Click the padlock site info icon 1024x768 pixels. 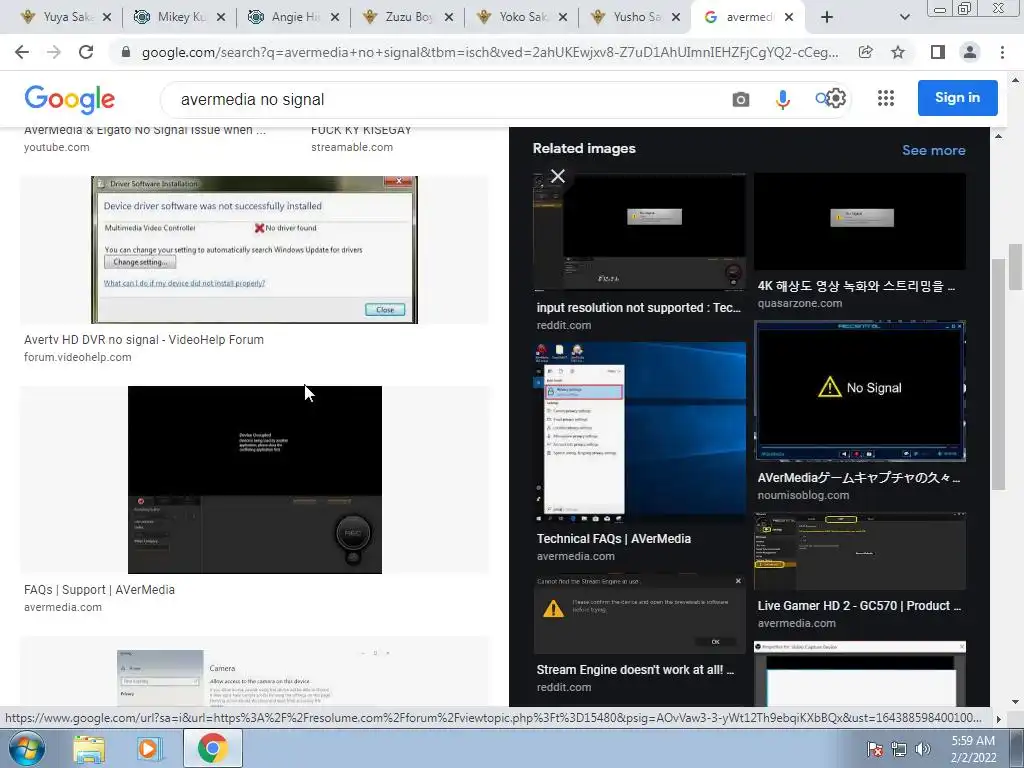click(x=126, y=52)
